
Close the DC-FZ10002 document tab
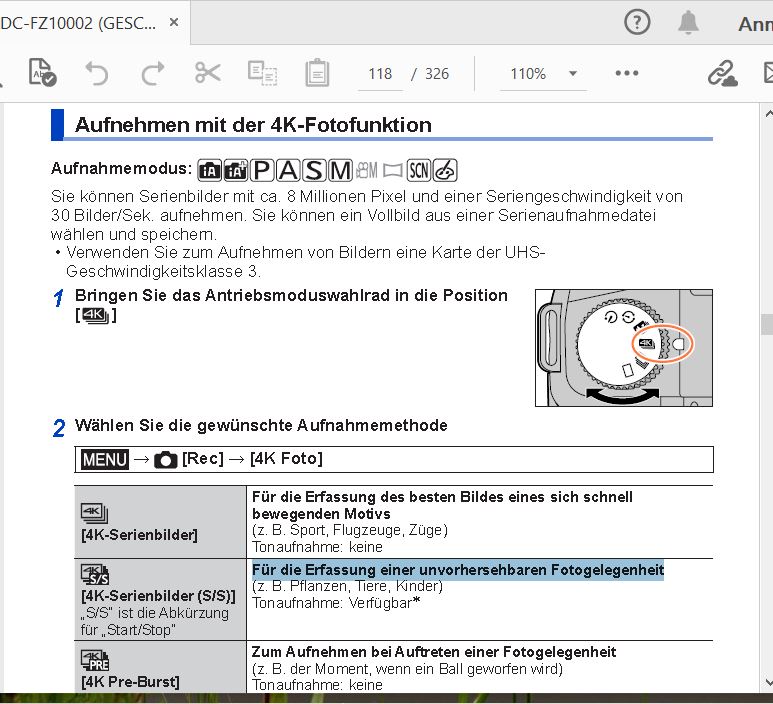click(x=174, y=23)
